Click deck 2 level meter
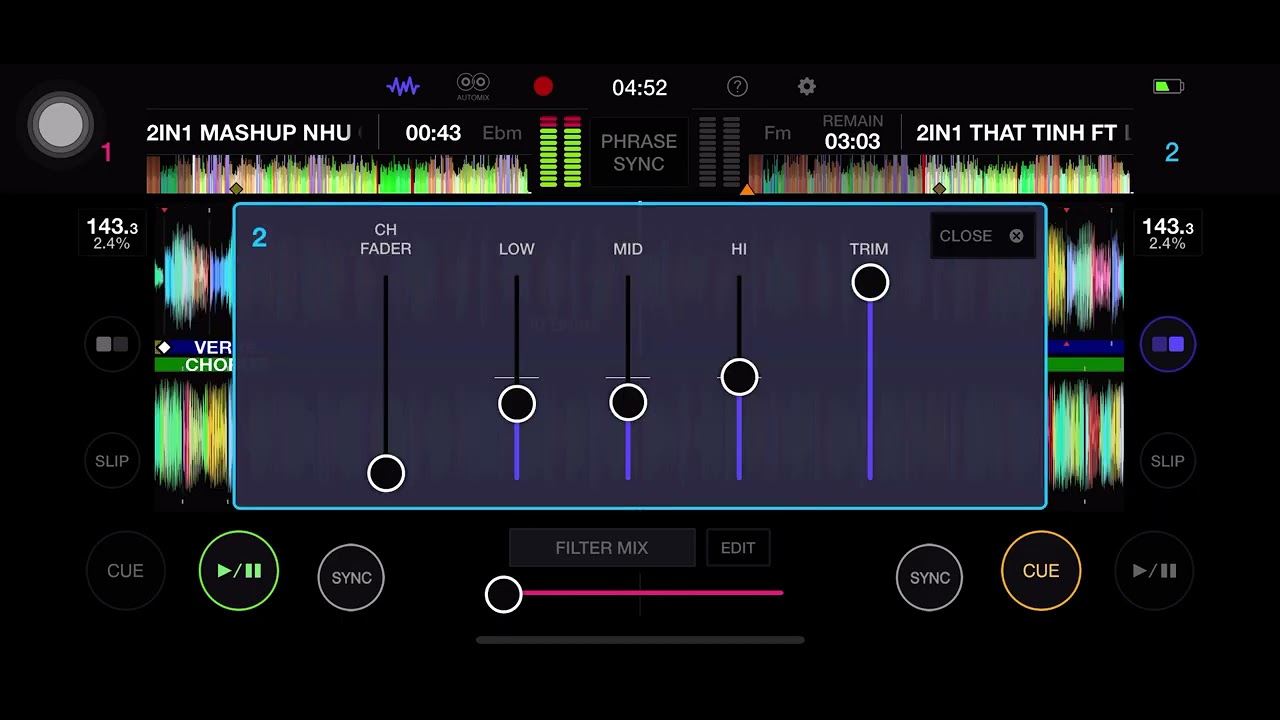 [x=719, y=152]
